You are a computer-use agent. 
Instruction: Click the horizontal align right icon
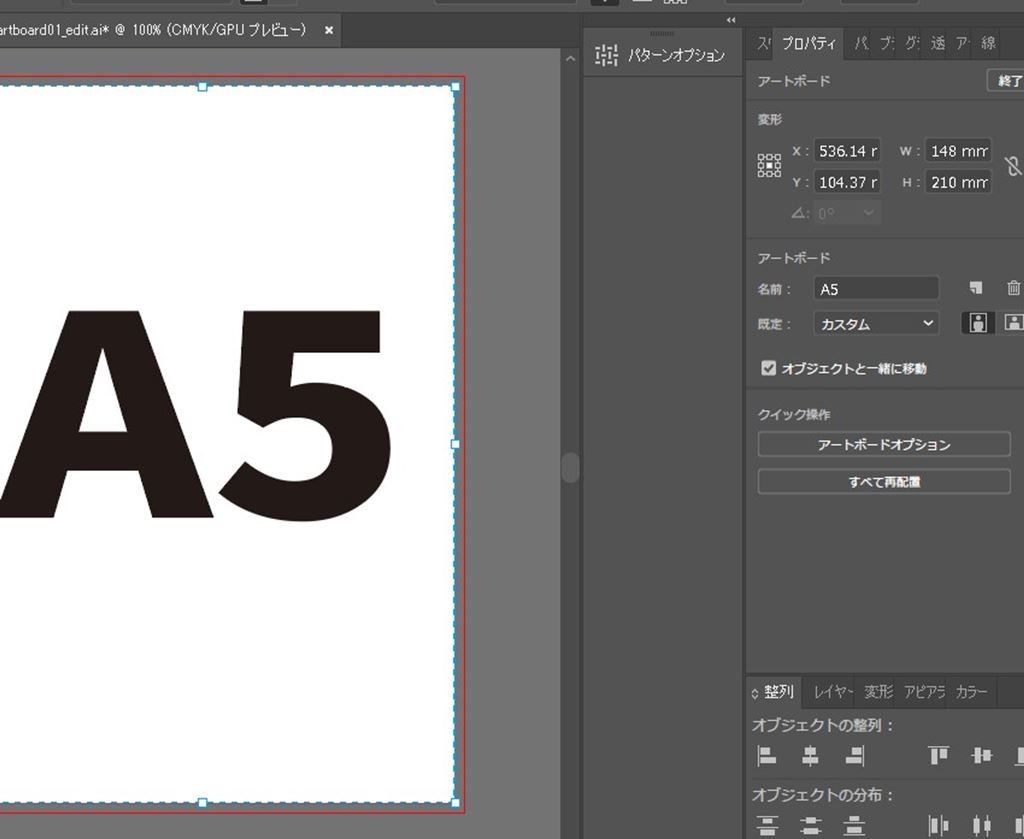pyautogui.click(x=854, y=755)
